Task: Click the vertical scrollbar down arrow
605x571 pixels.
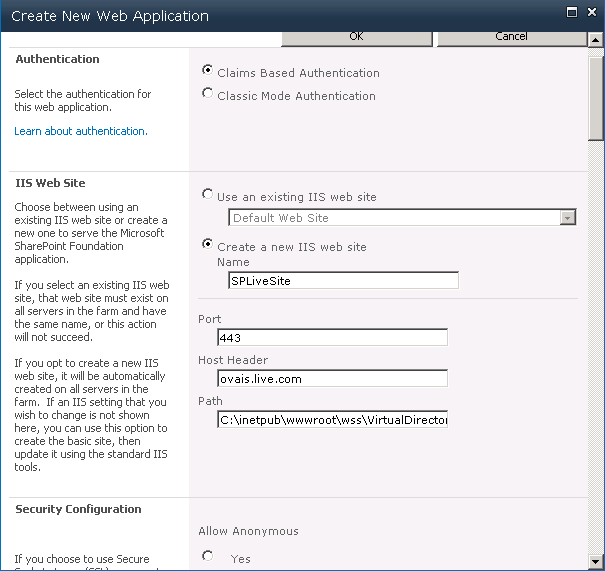Action: [x=596, y=562]
